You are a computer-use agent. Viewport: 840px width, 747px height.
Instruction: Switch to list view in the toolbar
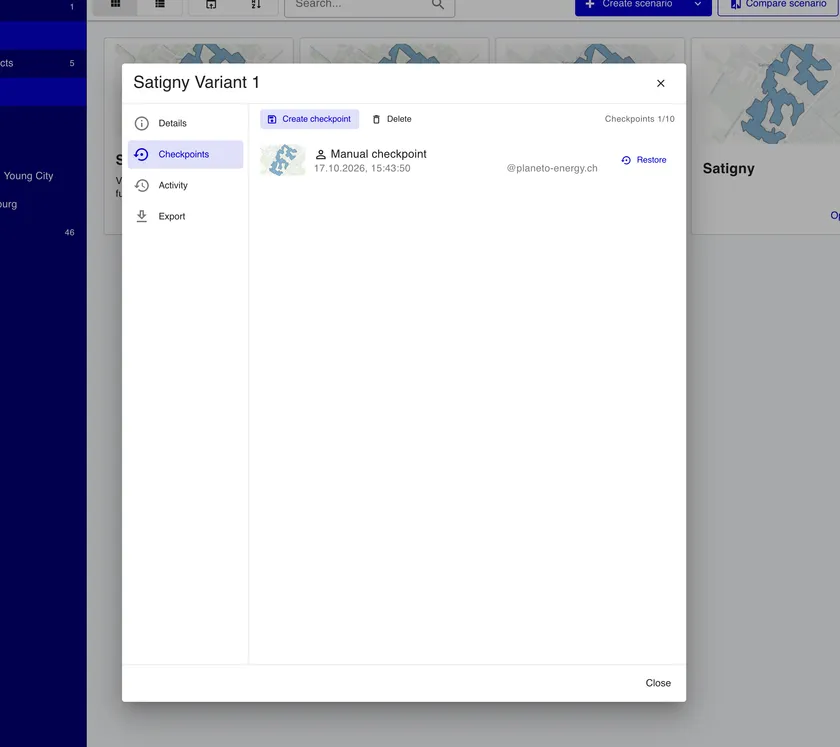(160, 4)
